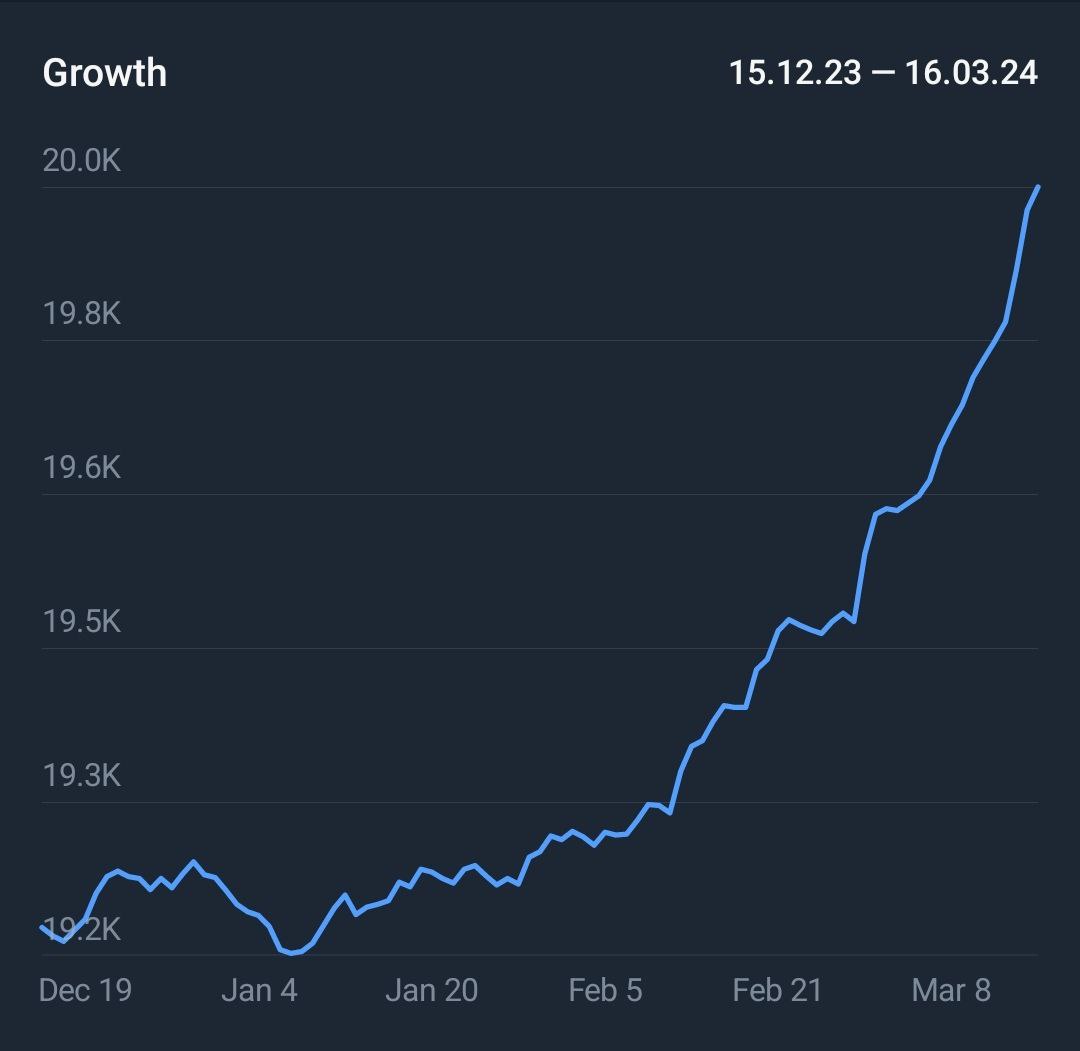Click the 19.6K y-axis label
1080x1051 pixels.
[x=81, y=467]
